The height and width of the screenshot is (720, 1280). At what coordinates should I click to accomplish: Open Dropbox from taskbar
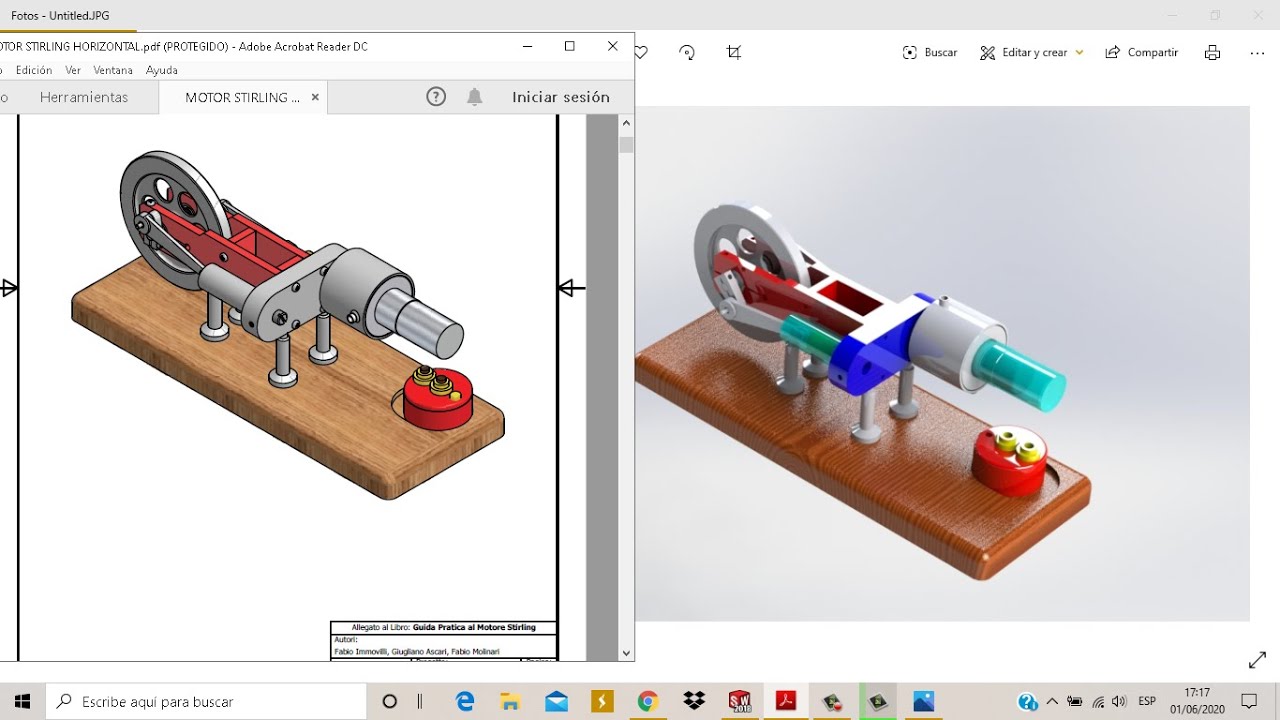pos(694,701)
